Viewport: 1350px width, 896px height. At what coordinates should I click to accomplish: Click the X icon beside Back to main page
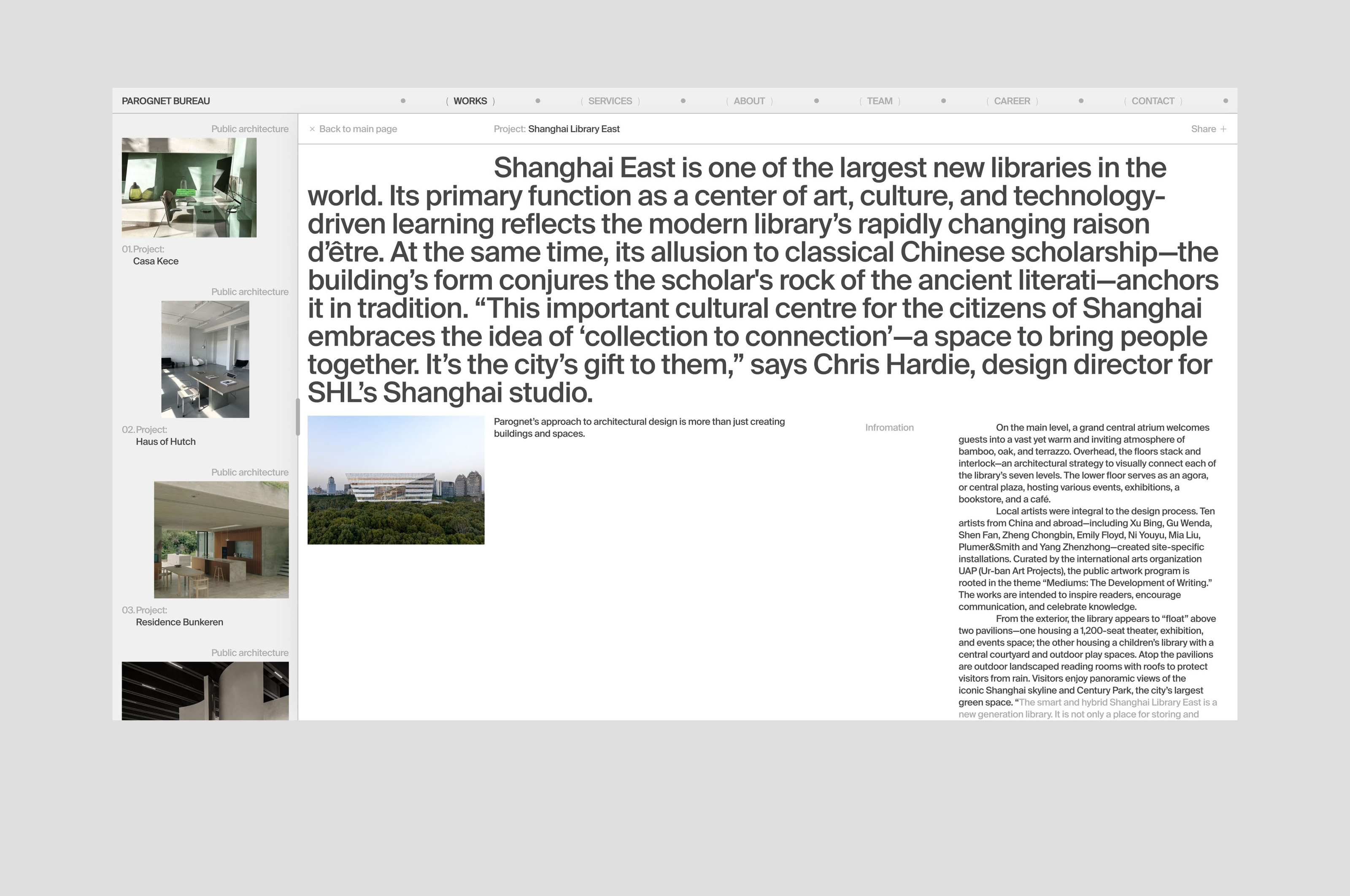pos(312,129)
